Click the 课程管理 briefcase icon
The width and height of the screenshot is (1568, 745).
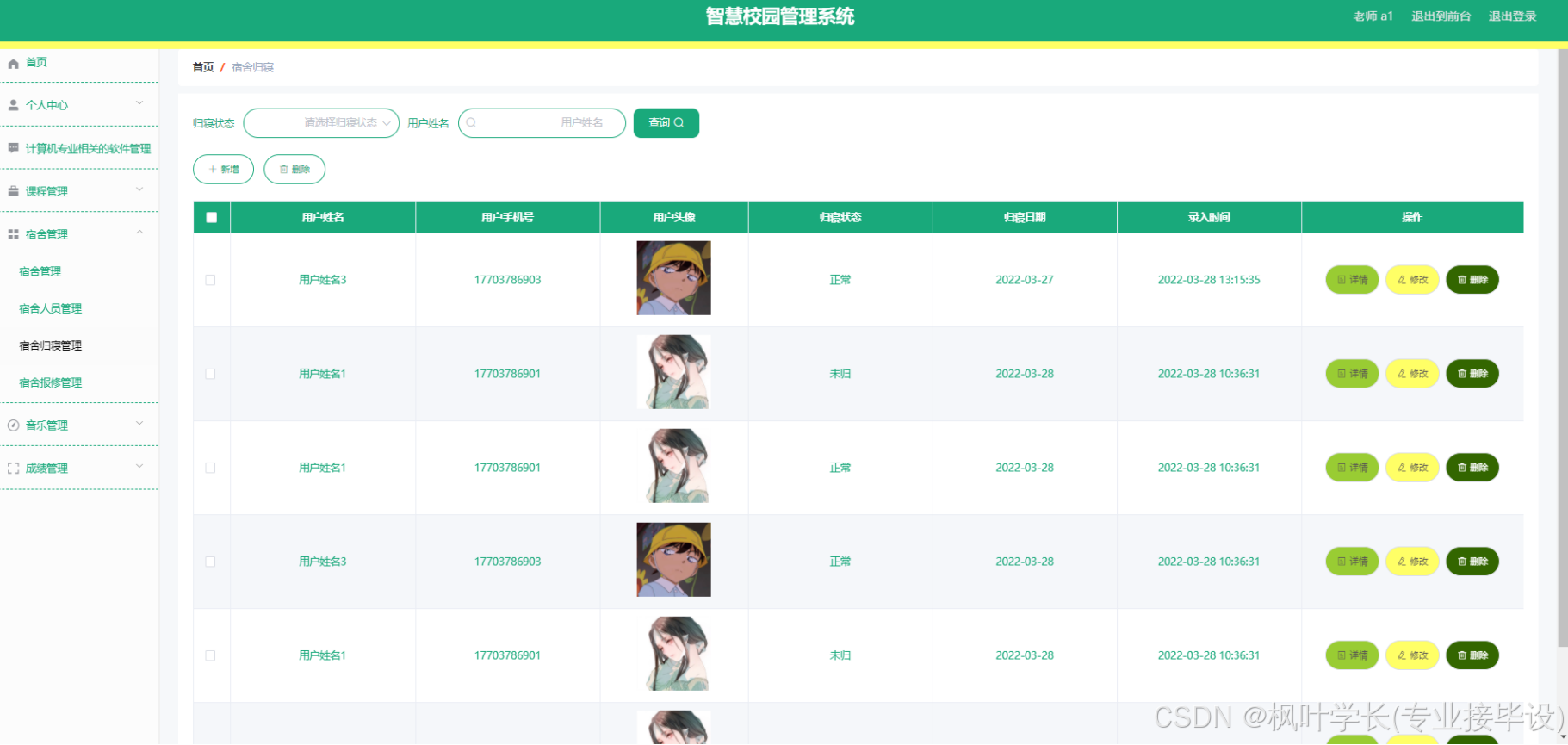[13, 191]
